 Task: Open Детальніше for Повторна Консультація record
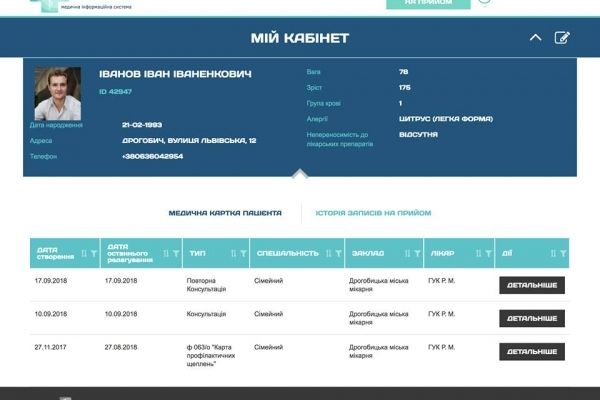click(x=532, y=285)
